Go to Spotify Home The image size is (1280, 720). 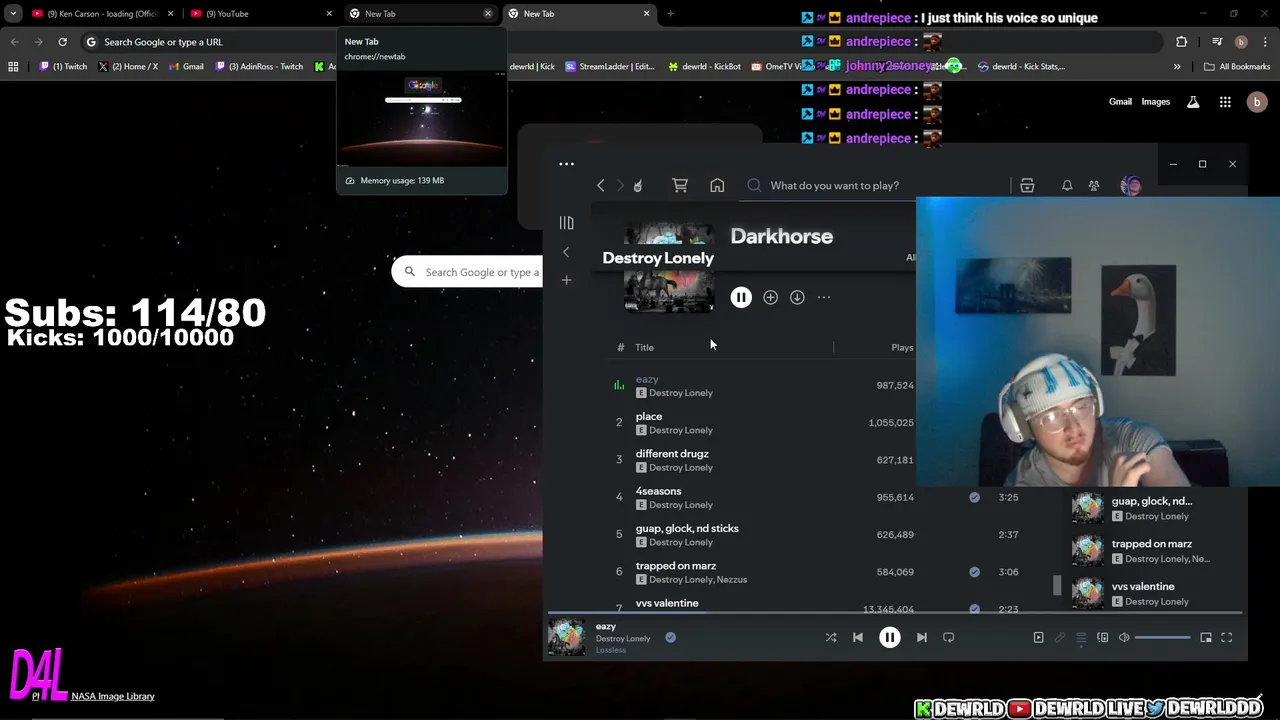(x=717, y=185)
